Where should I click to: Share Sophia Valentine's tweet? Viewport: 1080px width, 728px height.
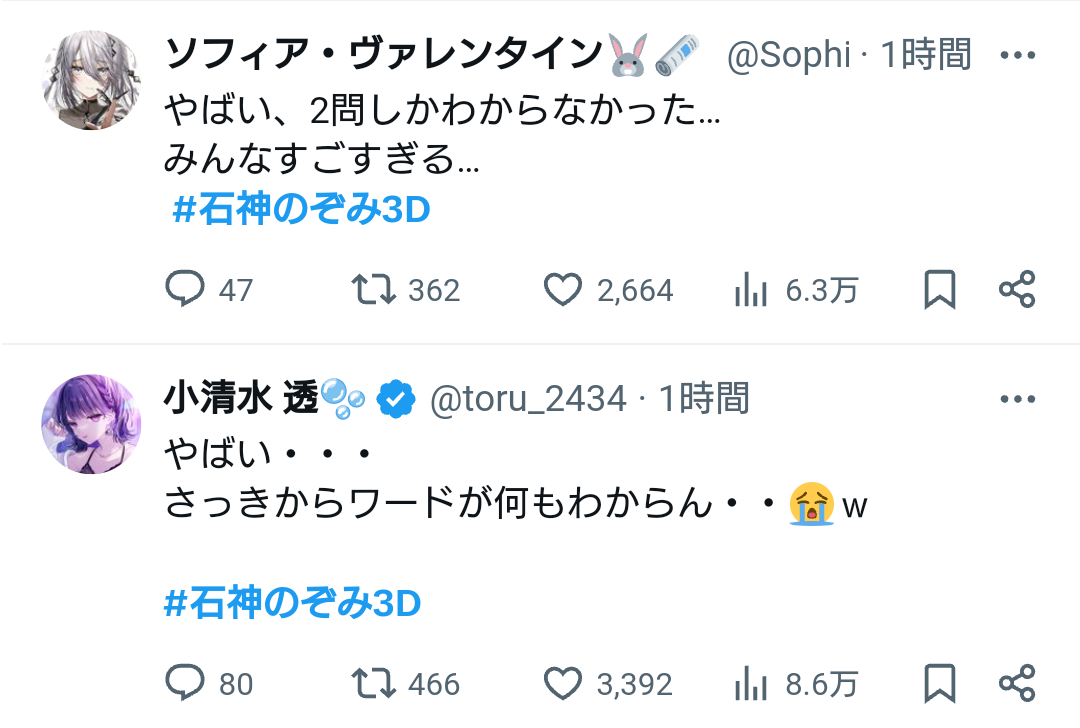[1017, 289]
